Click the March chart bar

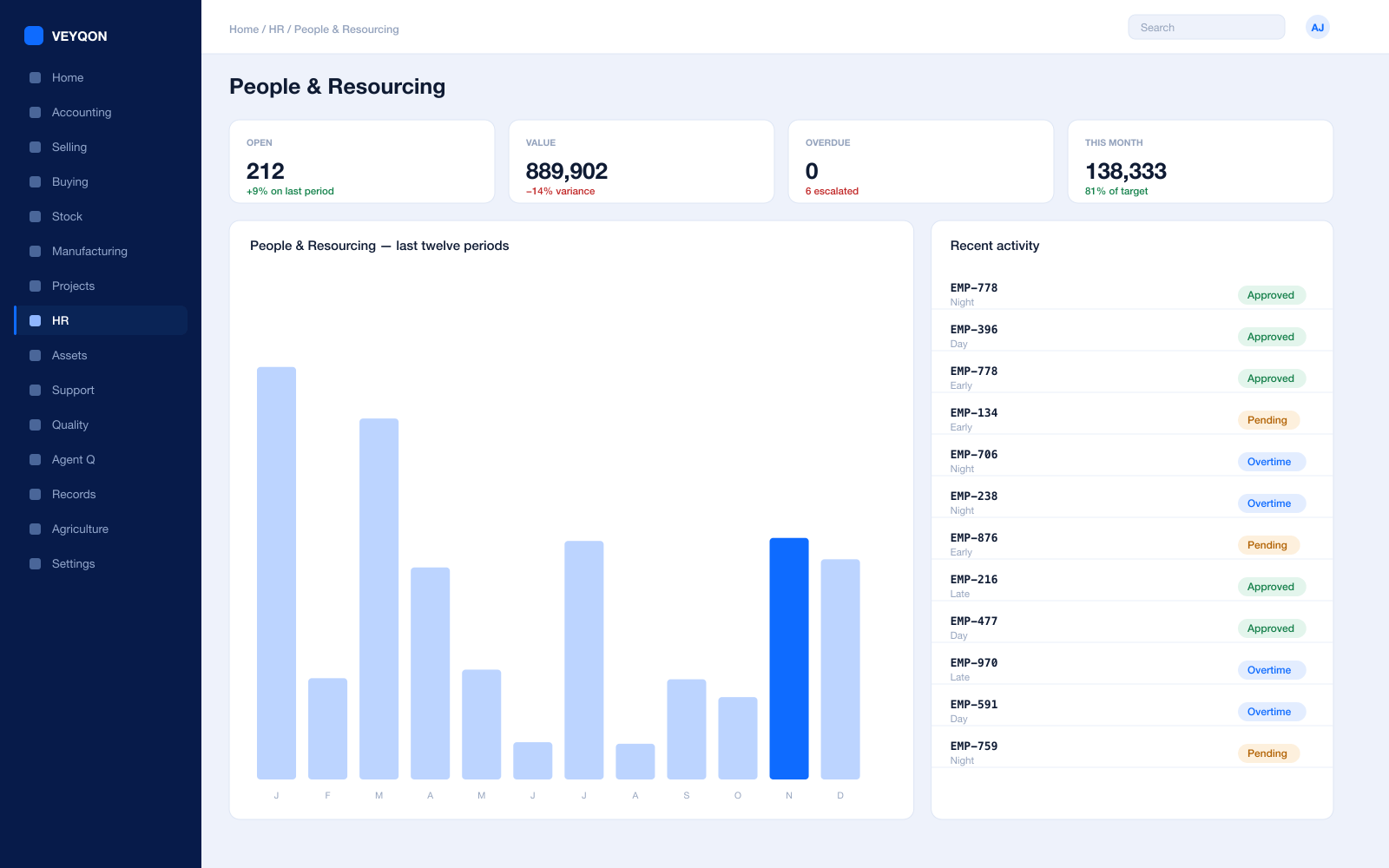tap(379, 599)
